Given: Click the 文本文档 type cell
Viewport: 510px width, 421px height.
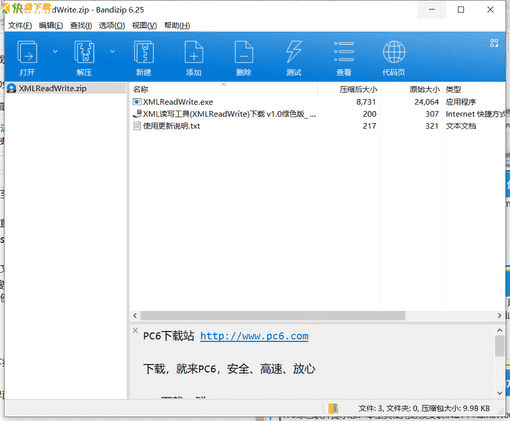Looking at the screenshot, I should tap(461, 126).
